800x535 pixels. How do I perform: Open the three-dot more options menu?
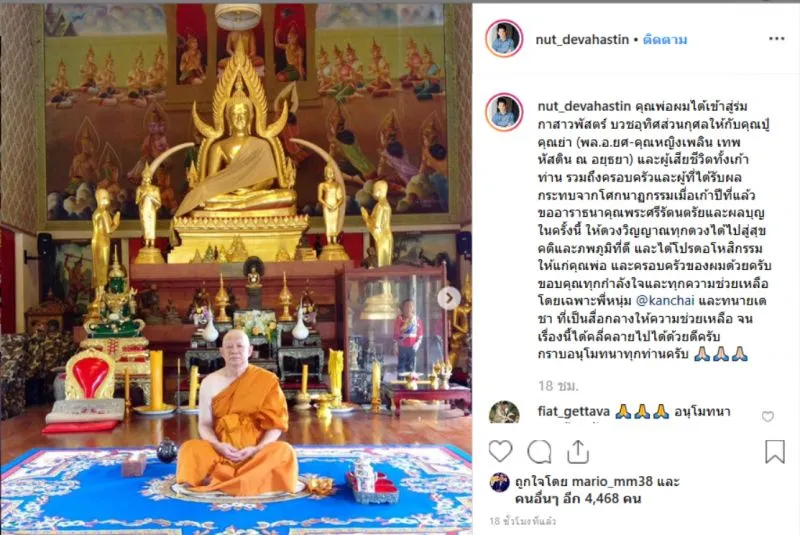[x=777, y=39]
